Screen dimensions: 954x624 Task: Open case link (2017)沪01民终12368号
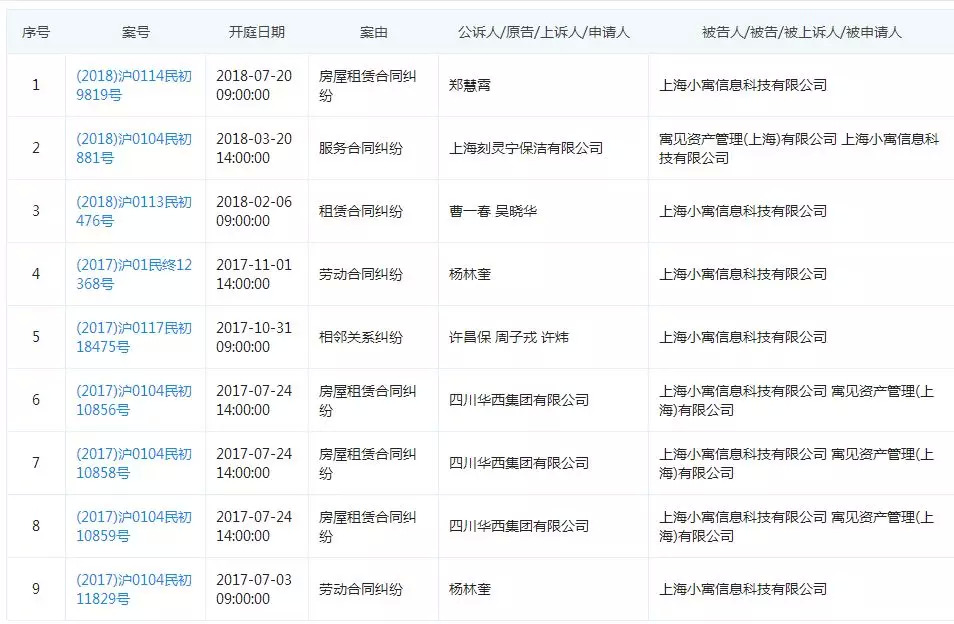point(134,274)
